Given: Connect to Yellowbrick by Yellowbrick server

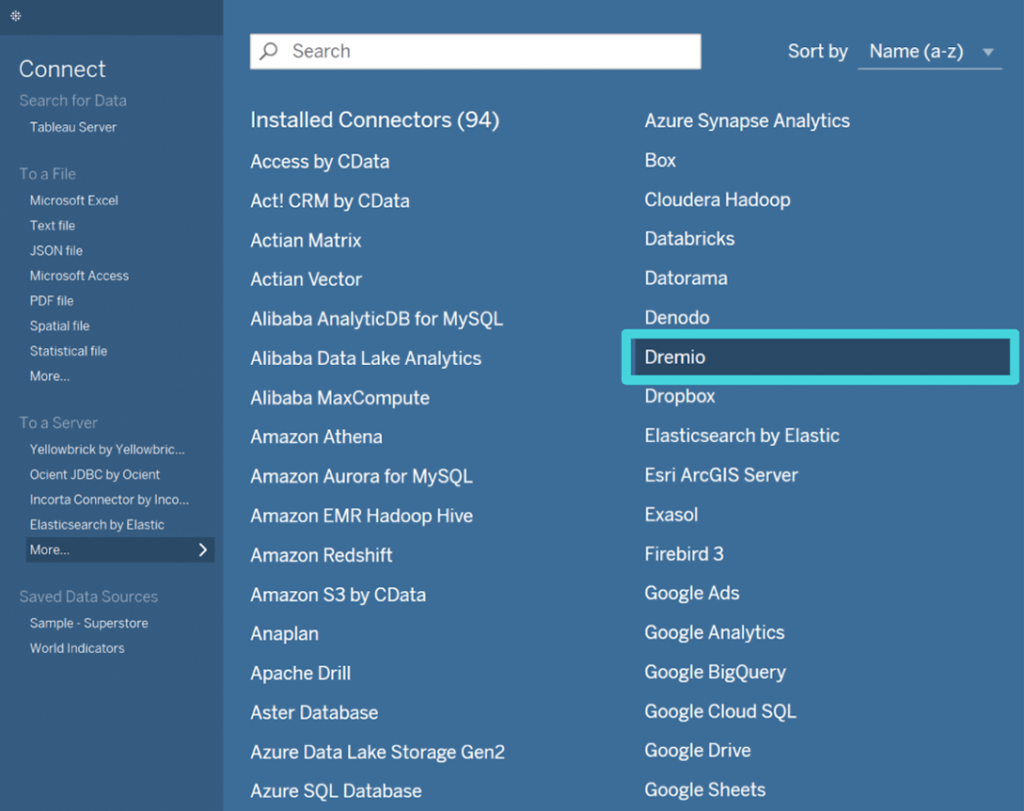Looking at the screenshot, I should pos(107,449).
